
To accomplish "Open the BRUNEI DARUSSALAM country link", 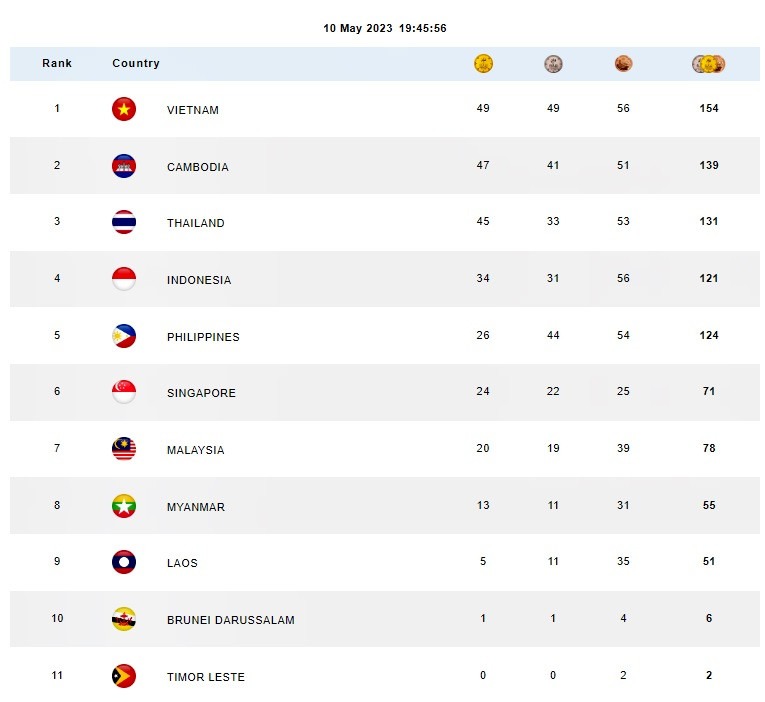I will click(231, 620).
